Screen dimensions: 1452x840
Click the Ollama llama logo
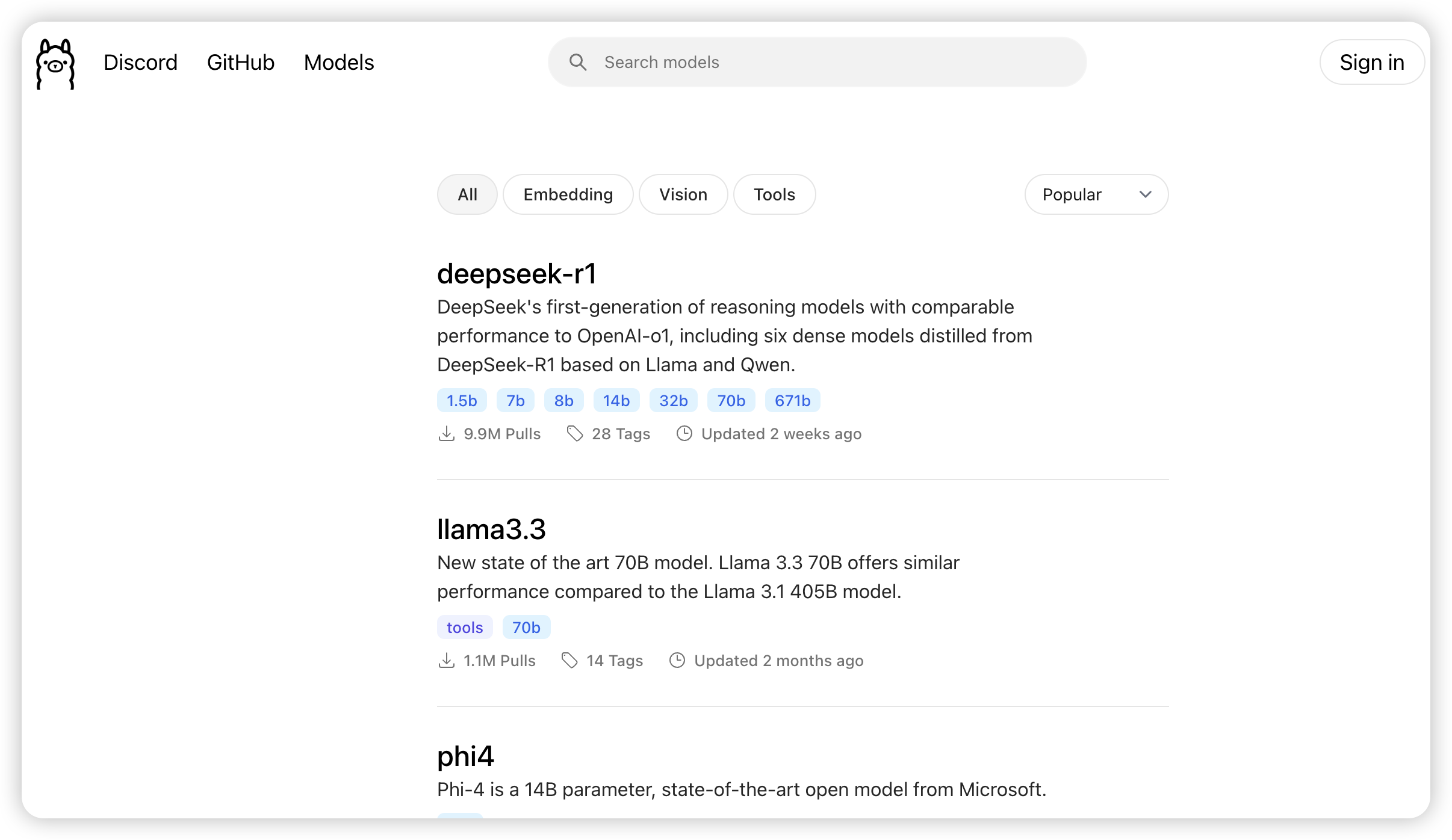point(55,64)
